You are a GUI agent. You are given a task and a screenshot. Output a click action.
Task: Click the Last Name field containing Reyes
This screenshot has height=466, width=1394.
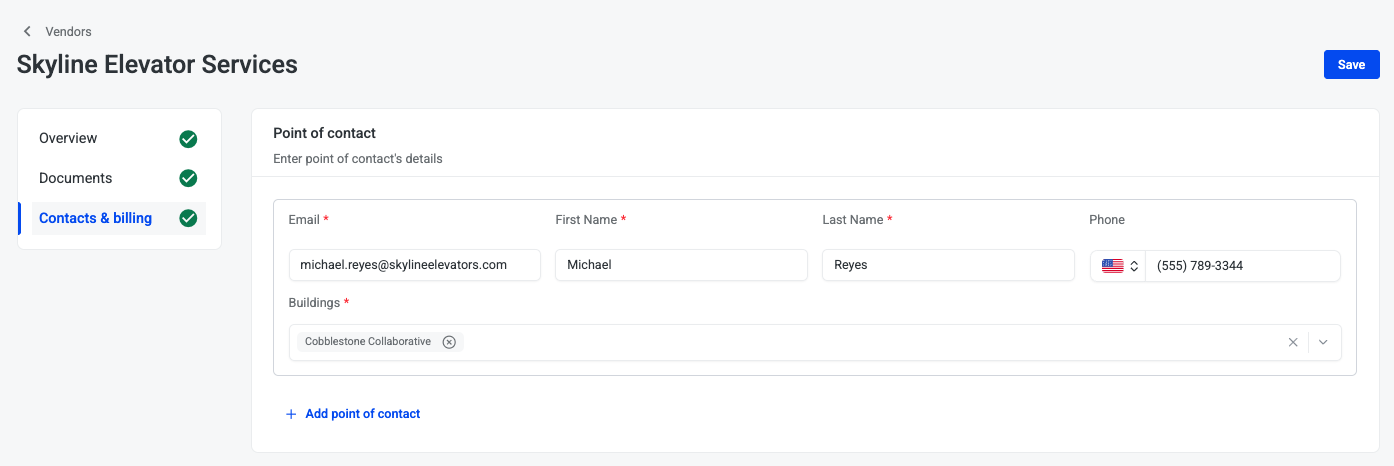pyautogui.click(x=948, y=265)
